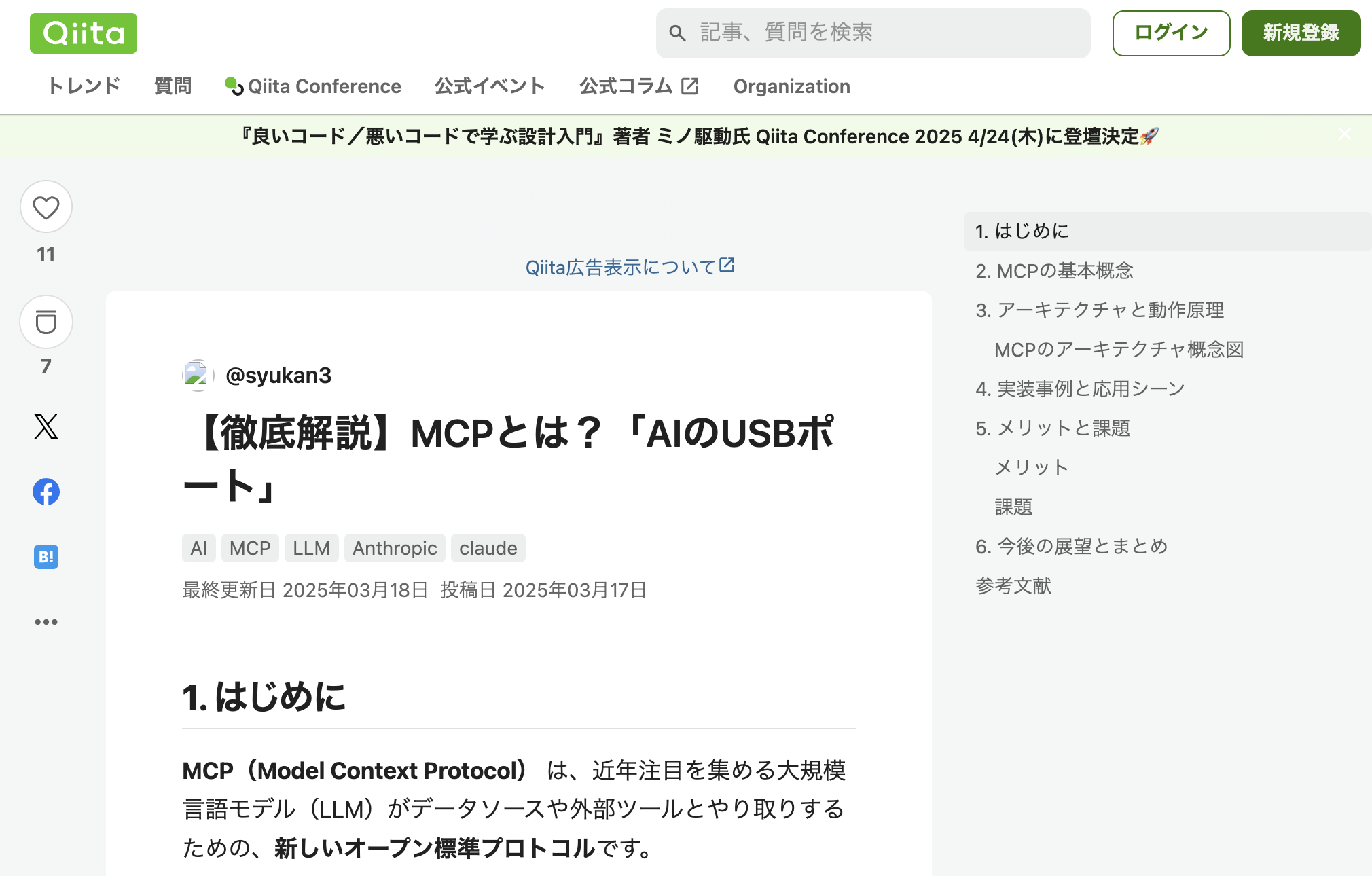The width and height of the screenshot is (1372, 876).
Task: Click the Qiita Conference menu icon
Action: pos(234,86)
